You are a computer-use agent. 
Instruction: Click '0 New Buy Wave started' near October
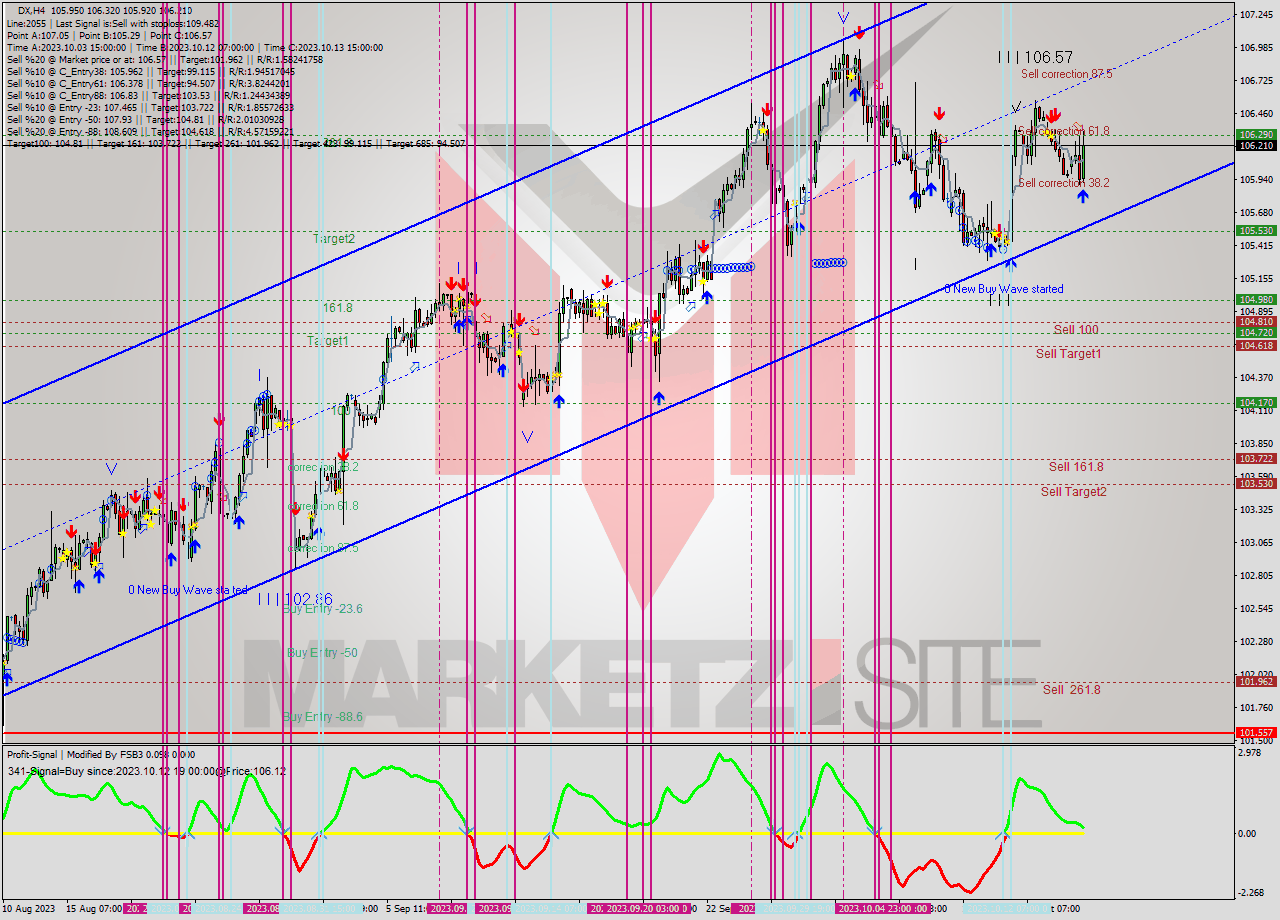point(1004,289)
